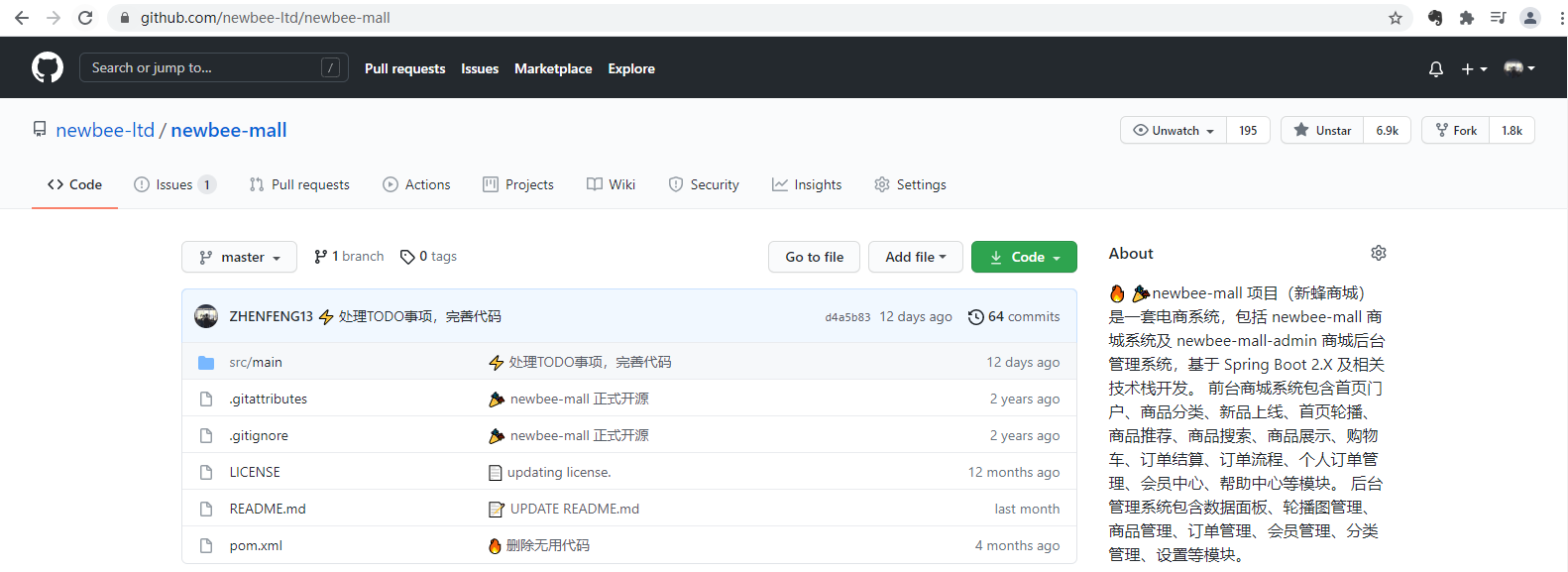This screenshot has height=572, width=1568.
Task: View the 64 commits history
Action: pyautogui.click(x=1014, y=316)
